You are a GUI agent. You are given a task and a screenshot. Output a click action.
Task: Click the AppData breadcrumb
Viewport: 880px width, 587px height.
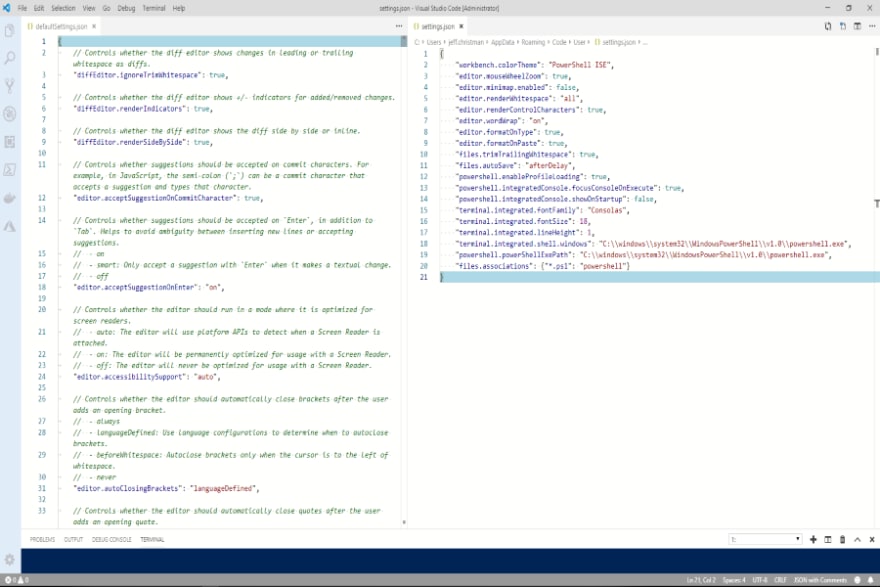click(502, 42)
